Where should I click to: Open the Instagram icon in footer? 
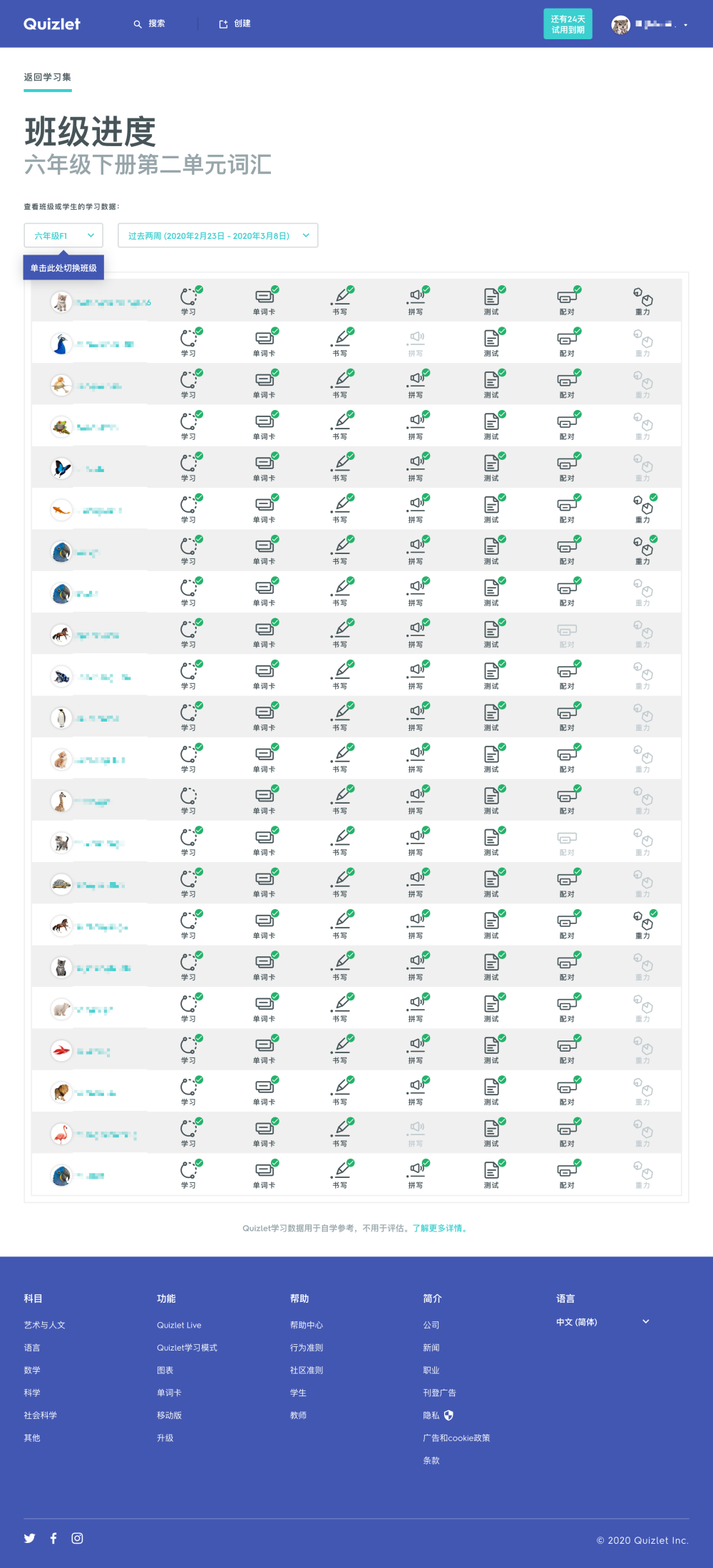(x=77, y=1538)
